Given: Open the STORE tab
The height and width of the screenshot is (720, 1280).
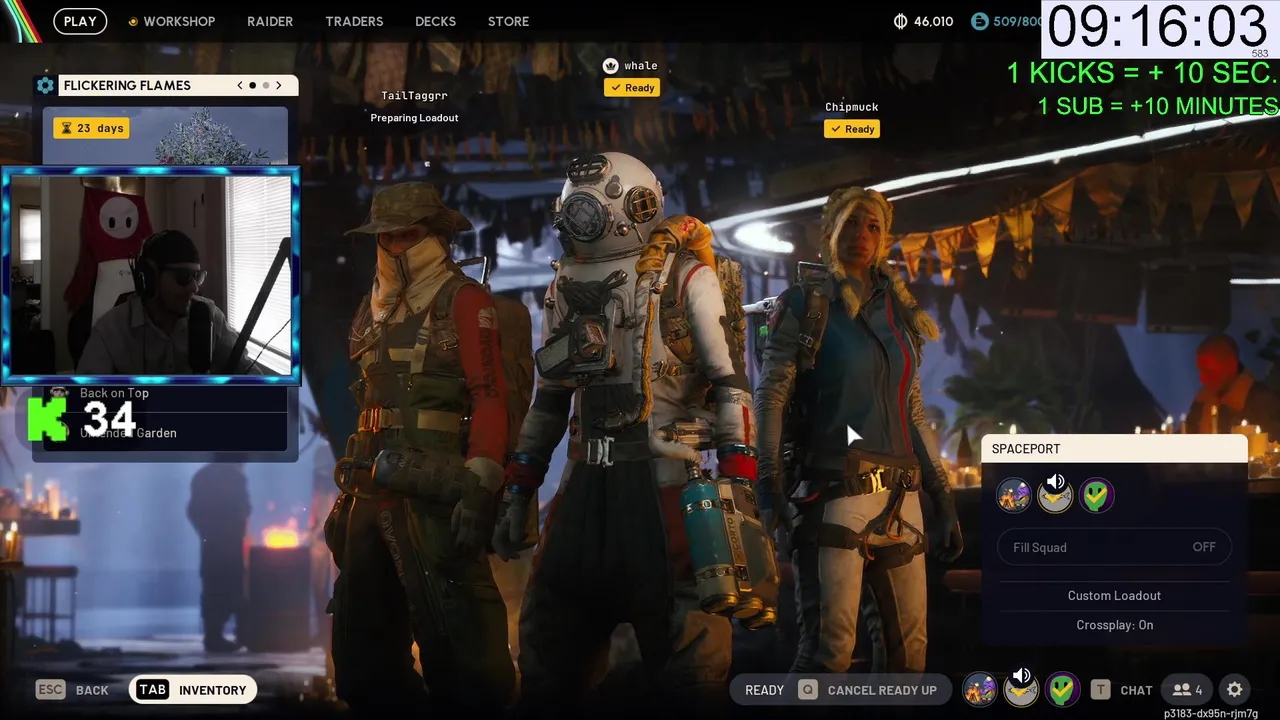Looking at the screenshot, I should 508,21.
